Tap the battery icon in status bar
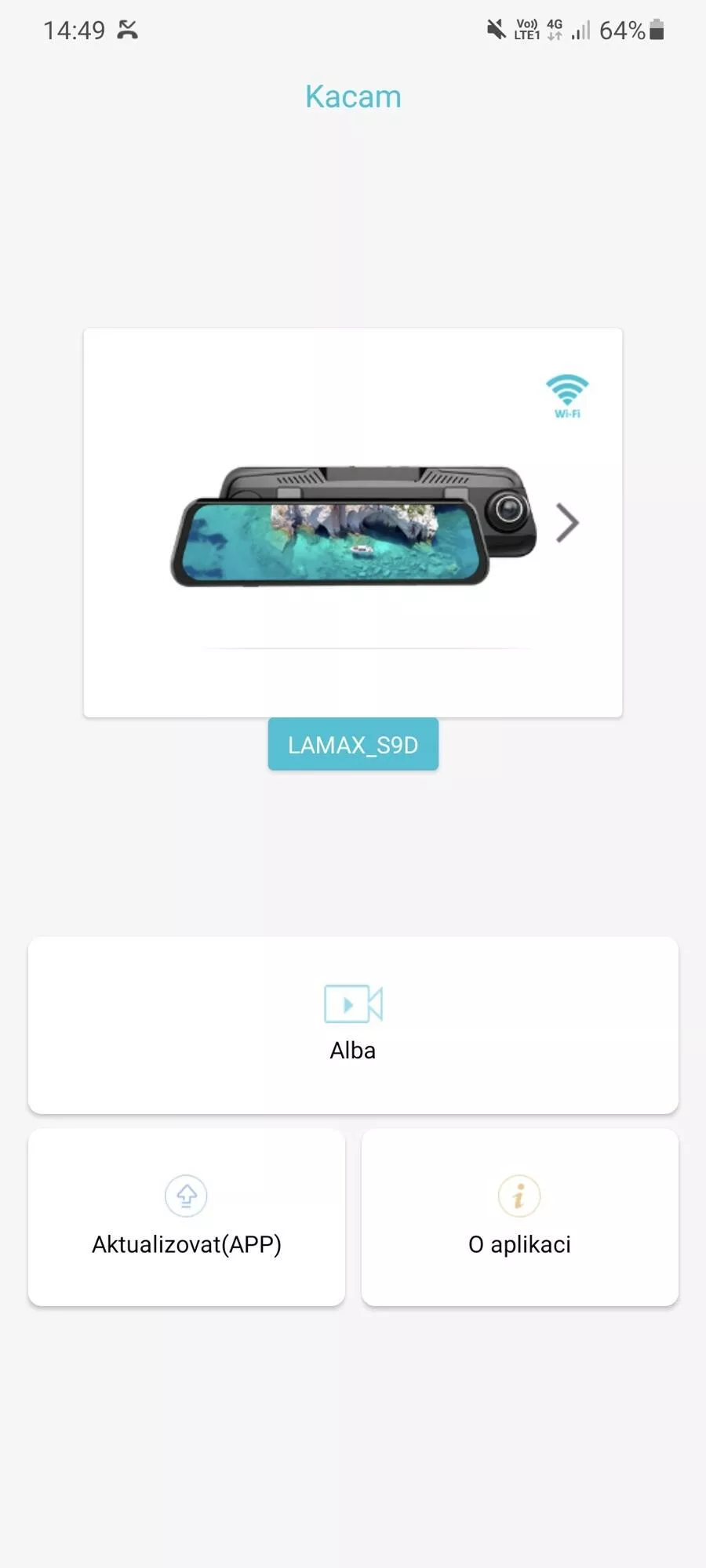The width and height of the screenshot is (706, 1568). pyautogui.click(x=657, y=30)
